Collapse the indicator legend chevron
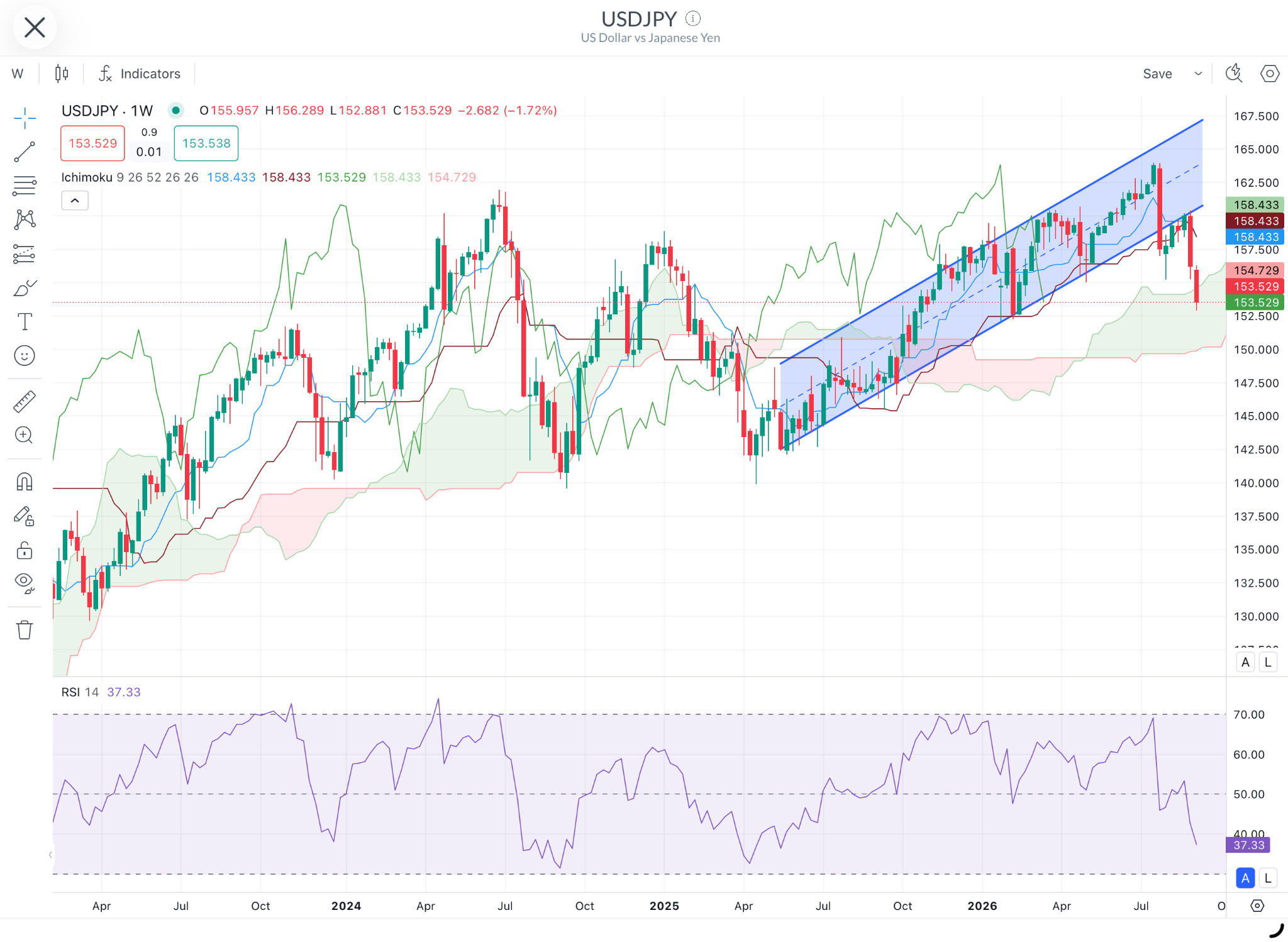1288x942 pixels. (75, 201)
